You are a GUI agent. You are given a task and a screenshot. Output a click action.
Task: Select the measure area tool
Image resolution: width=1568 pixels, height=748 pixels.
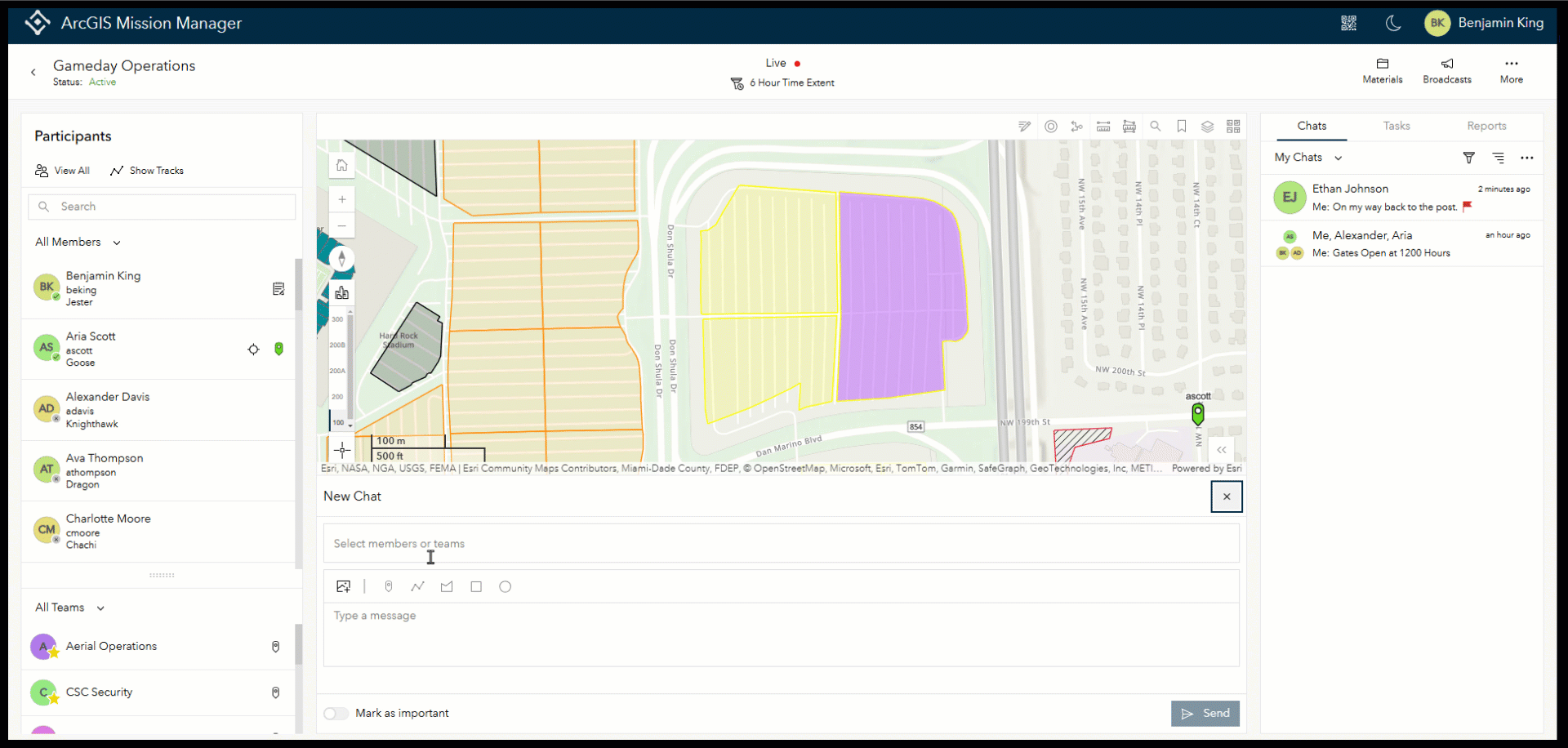pyautogui.click(x=1129, y=127)
